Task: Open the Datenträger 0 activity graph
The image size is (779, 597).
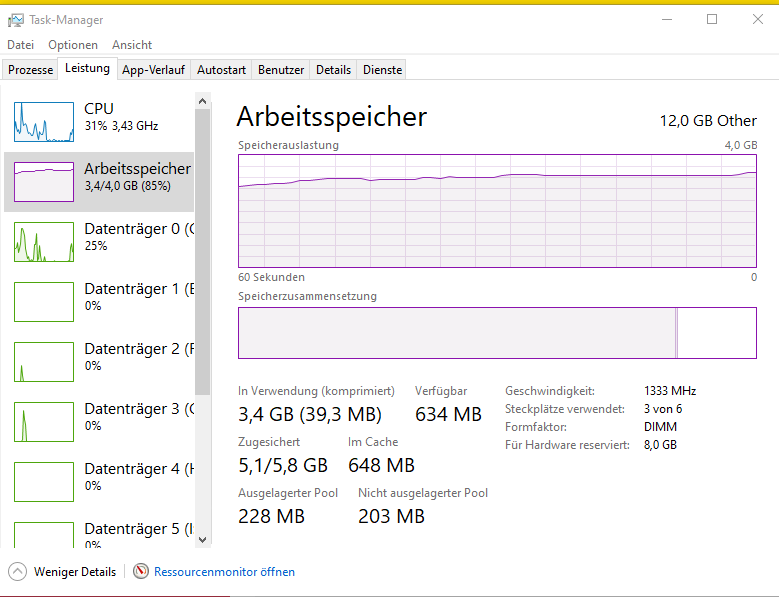Action: [44, 241]
